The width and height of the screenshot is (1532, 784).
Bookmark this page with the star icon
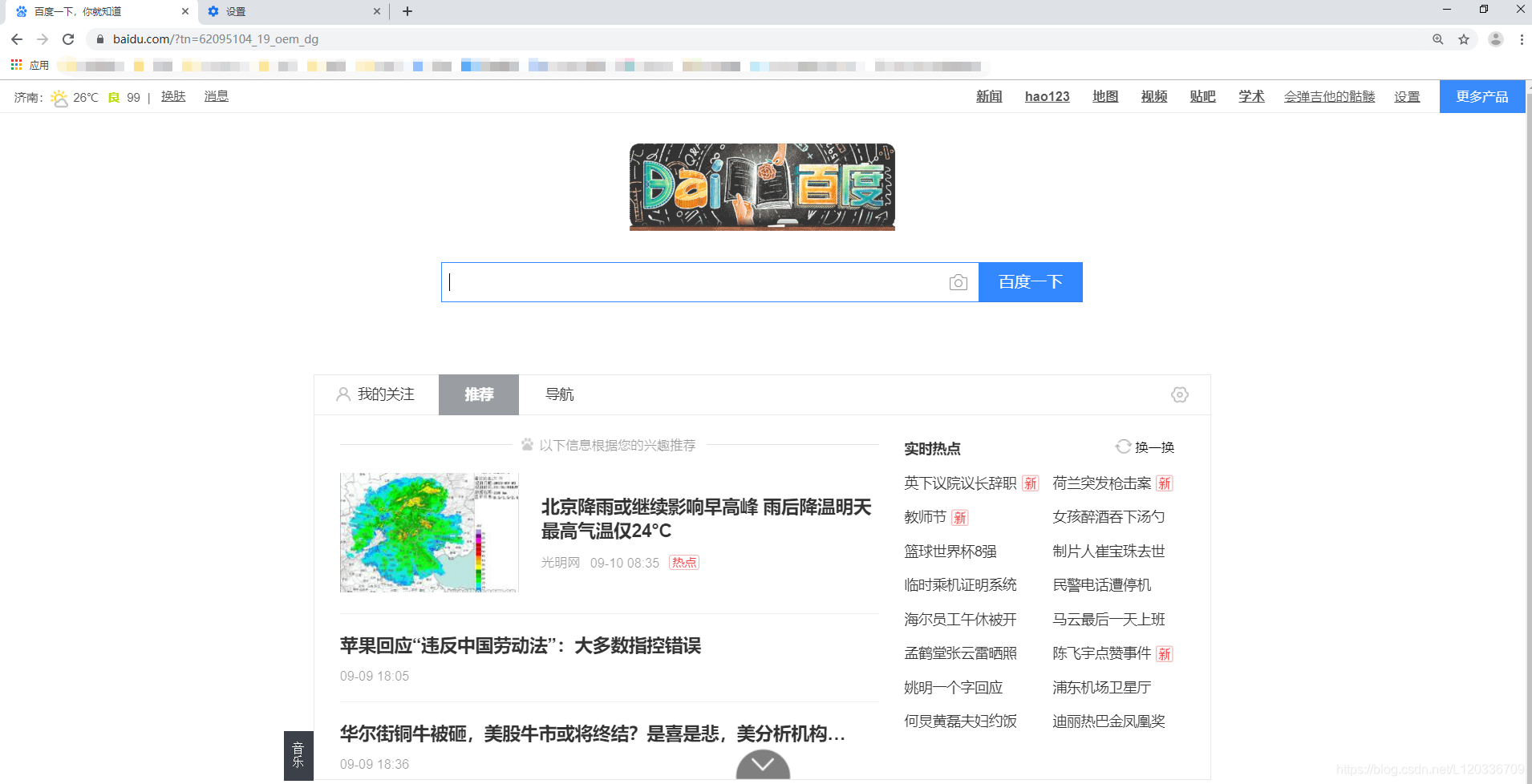tap(1464, 39)
